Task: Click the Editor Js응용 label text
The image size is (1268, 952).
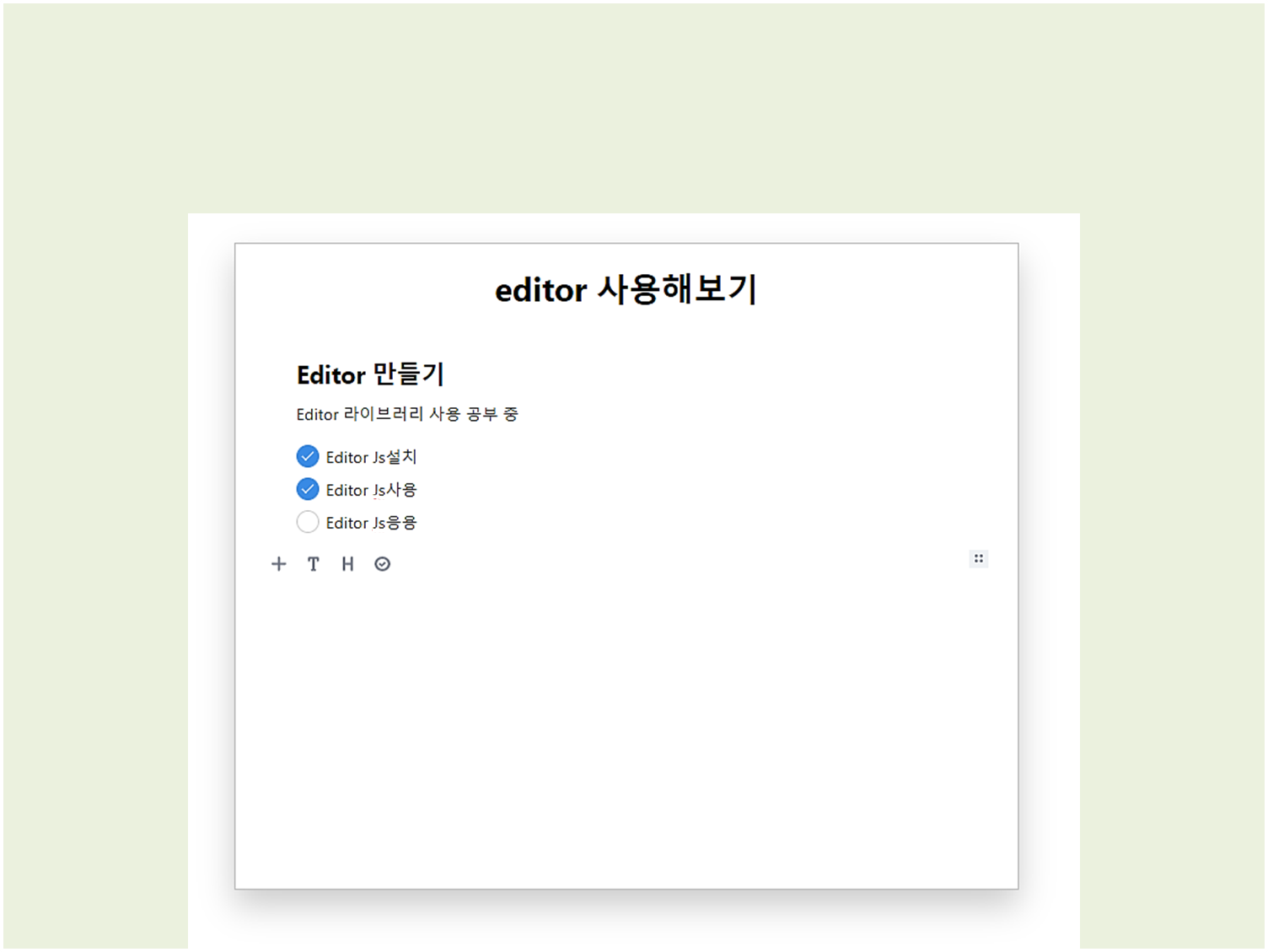Action: 373,522
